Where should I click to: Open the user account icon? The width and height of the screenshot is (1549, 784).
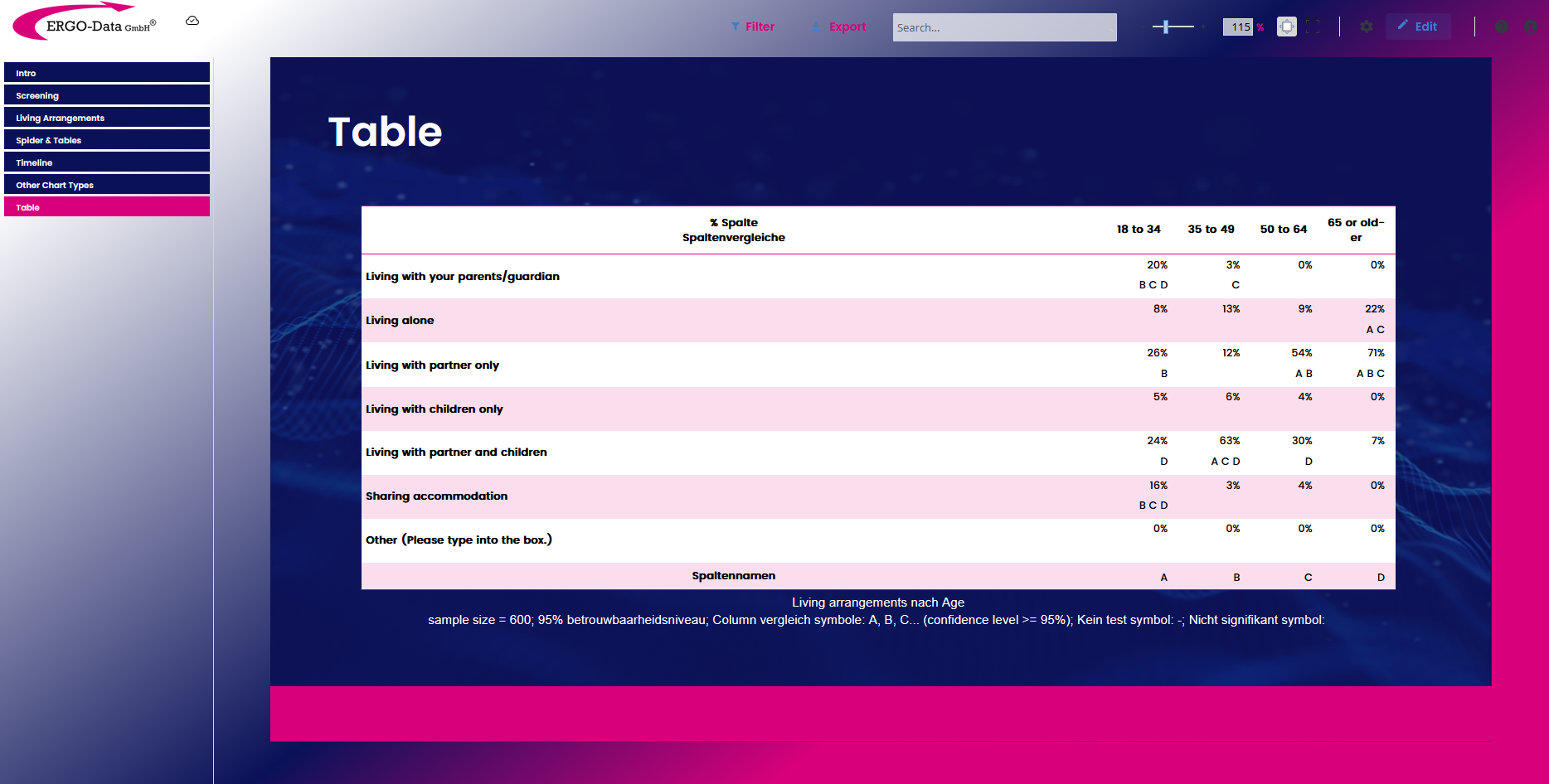tap(1531, 27)
